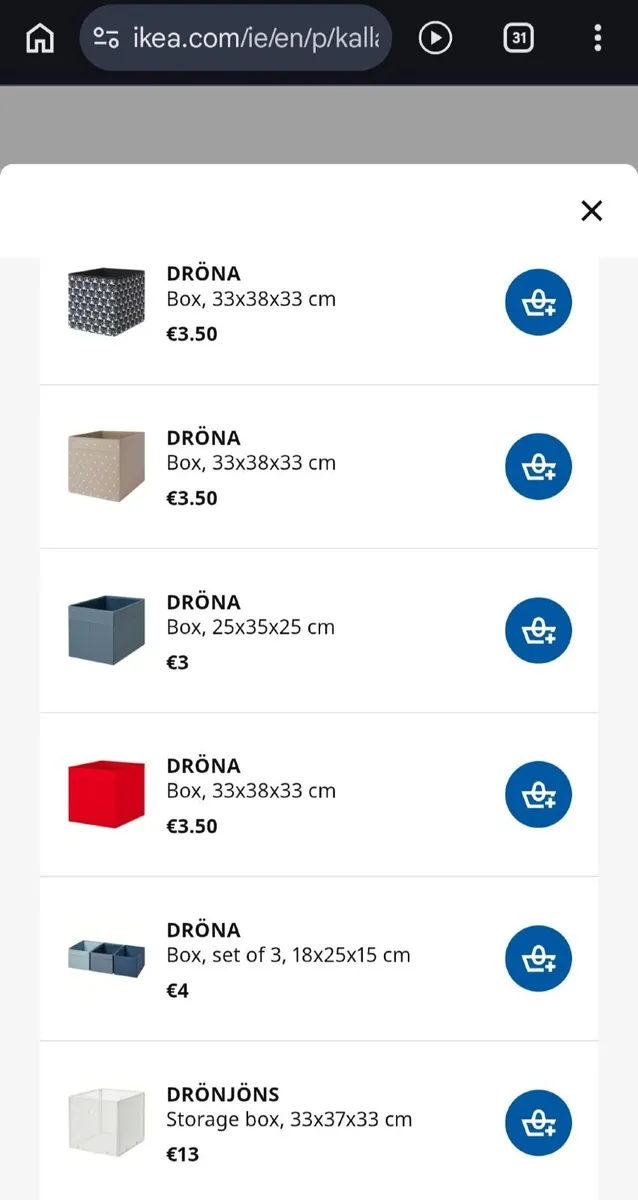Open the black patterned DRÖNA box thumbnail
This screenshot has height=1200, width=638.
(x=107, y=302)
